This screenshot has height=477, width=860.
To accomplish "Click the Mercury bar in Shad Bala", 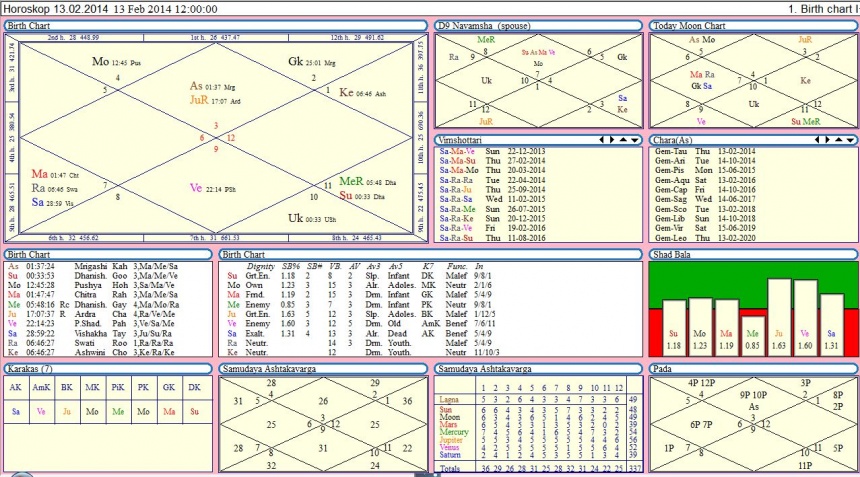I will (752, 334).
